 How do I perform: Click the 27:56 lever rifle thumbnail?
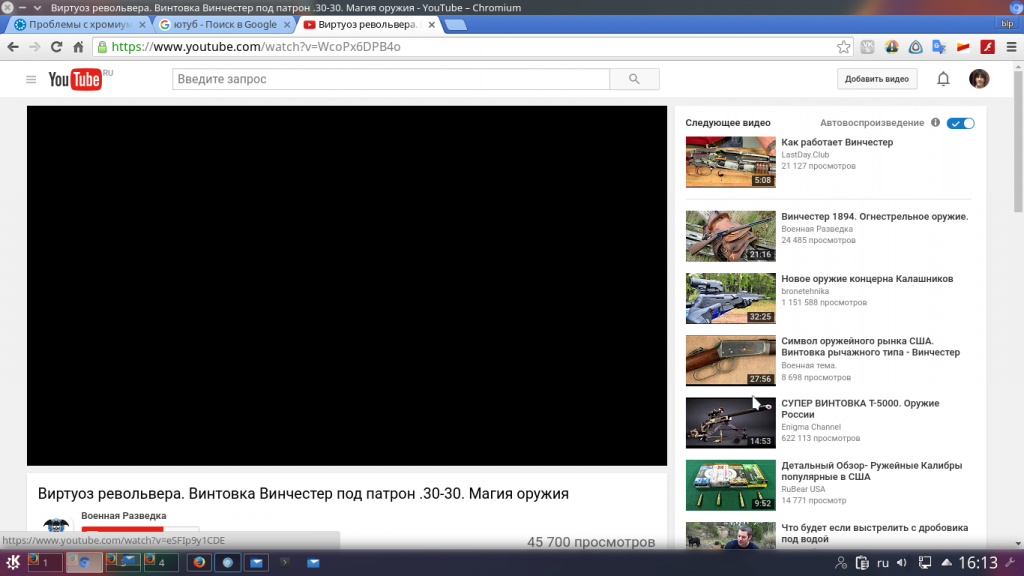coord(730,360)
